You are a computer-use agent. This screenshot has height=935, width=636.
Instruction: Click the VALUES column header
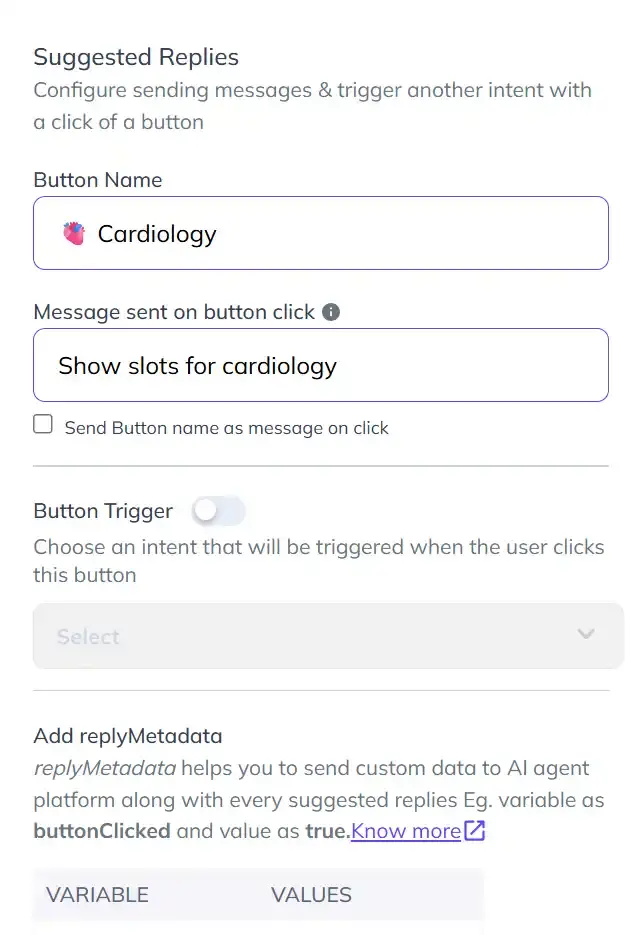pos(310,894)
